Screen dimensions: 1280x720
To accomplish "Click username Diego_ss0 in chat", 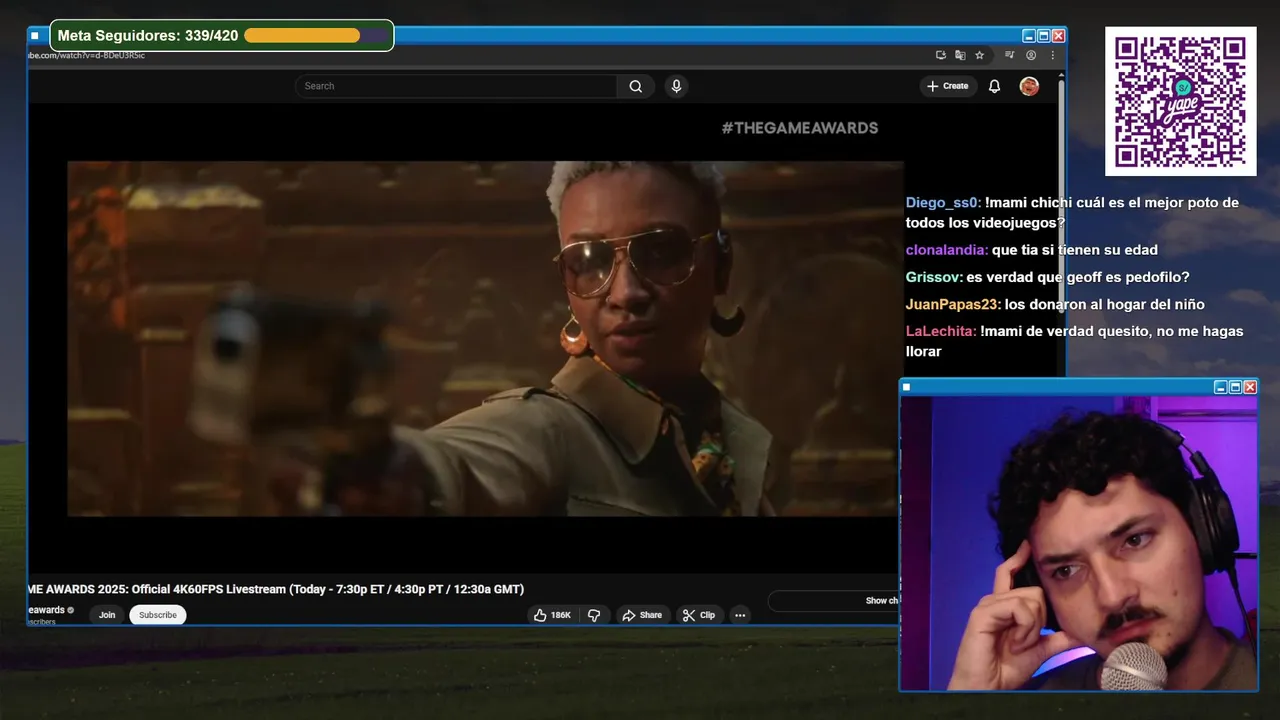I will (943, 203).
